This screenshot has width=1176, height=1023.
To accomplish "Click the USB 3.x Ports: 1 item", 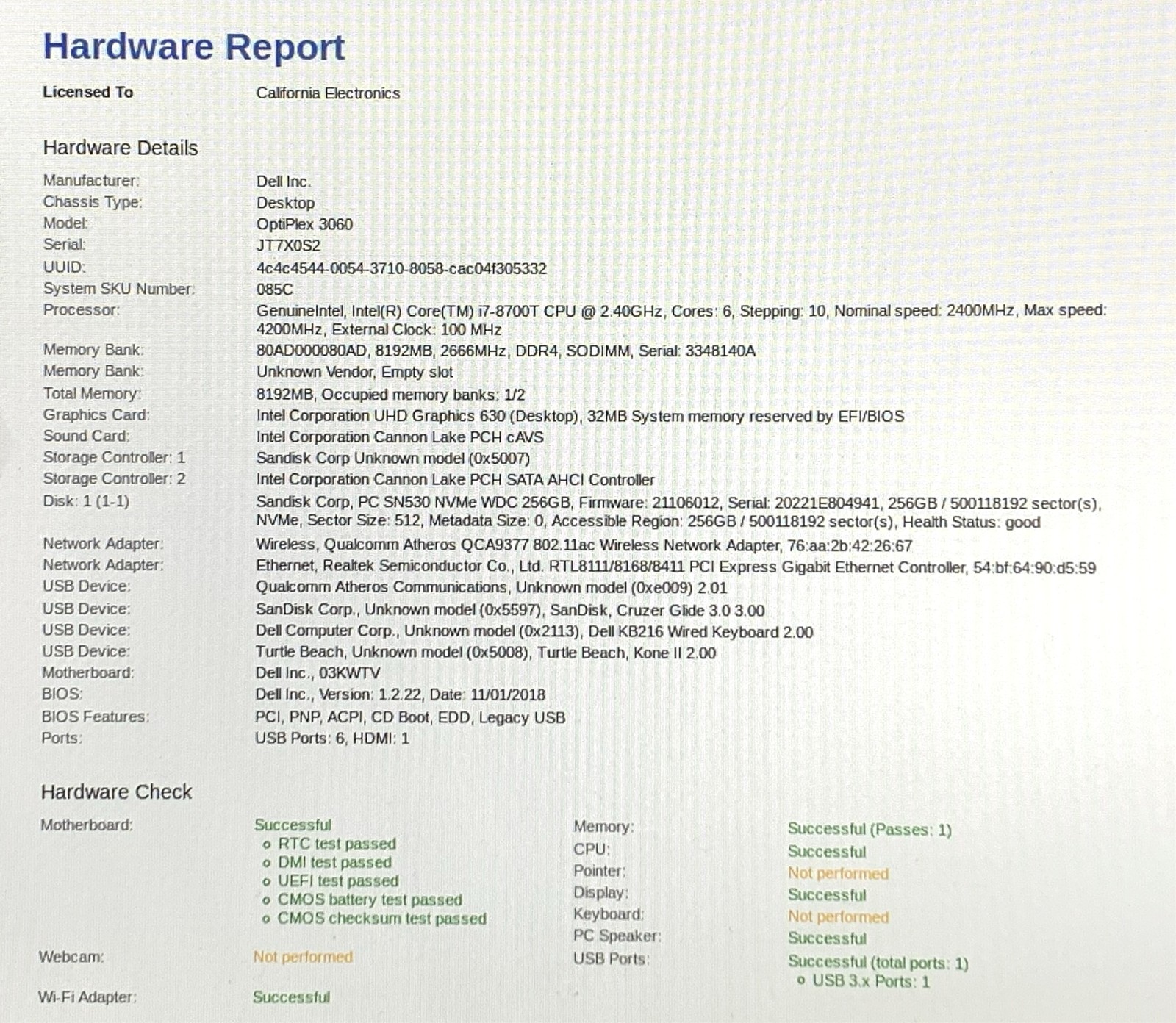I will pyautogui.click(x=871, y=981).
